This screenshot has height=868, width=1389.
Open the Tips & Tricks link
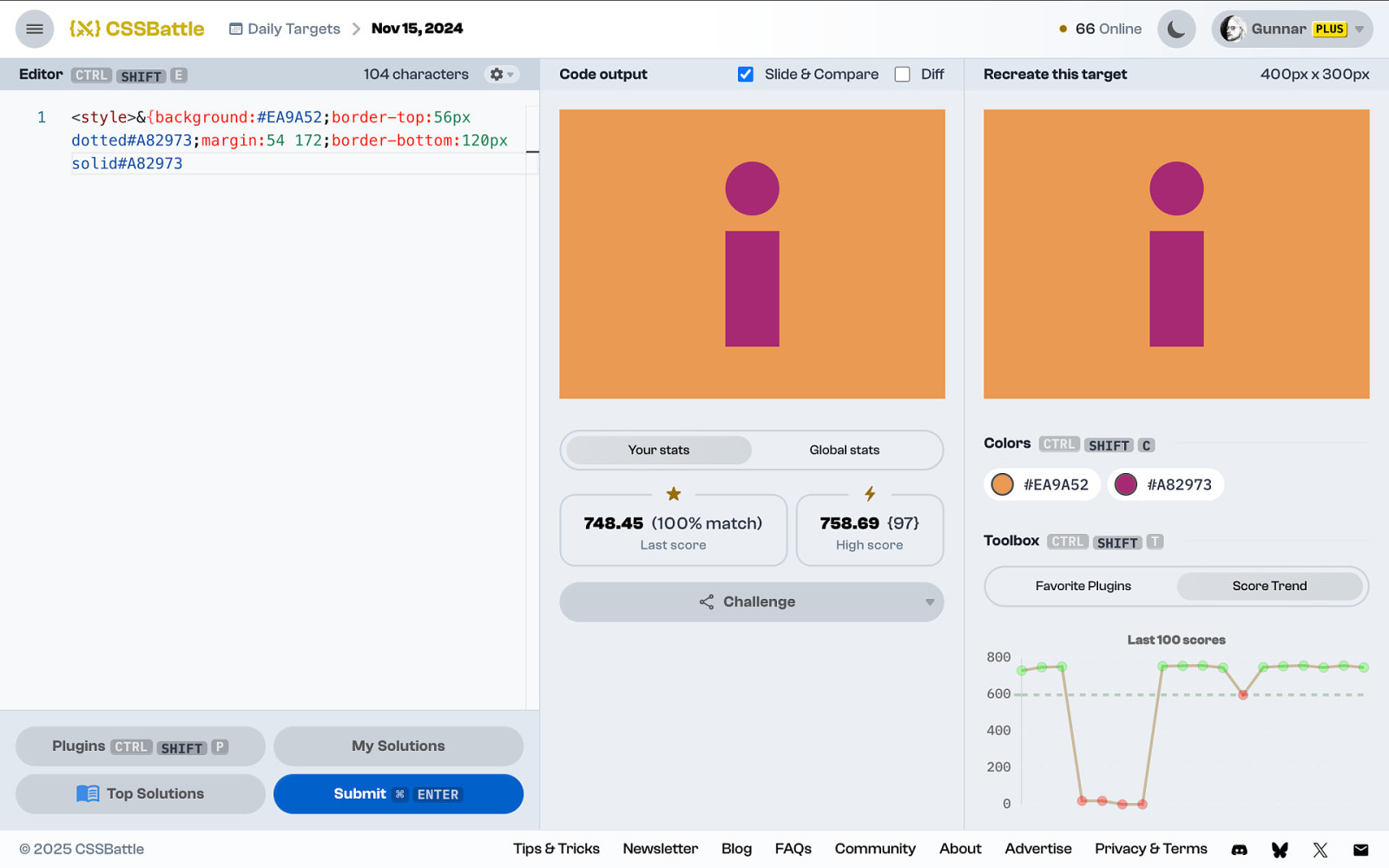click(556, 849)
